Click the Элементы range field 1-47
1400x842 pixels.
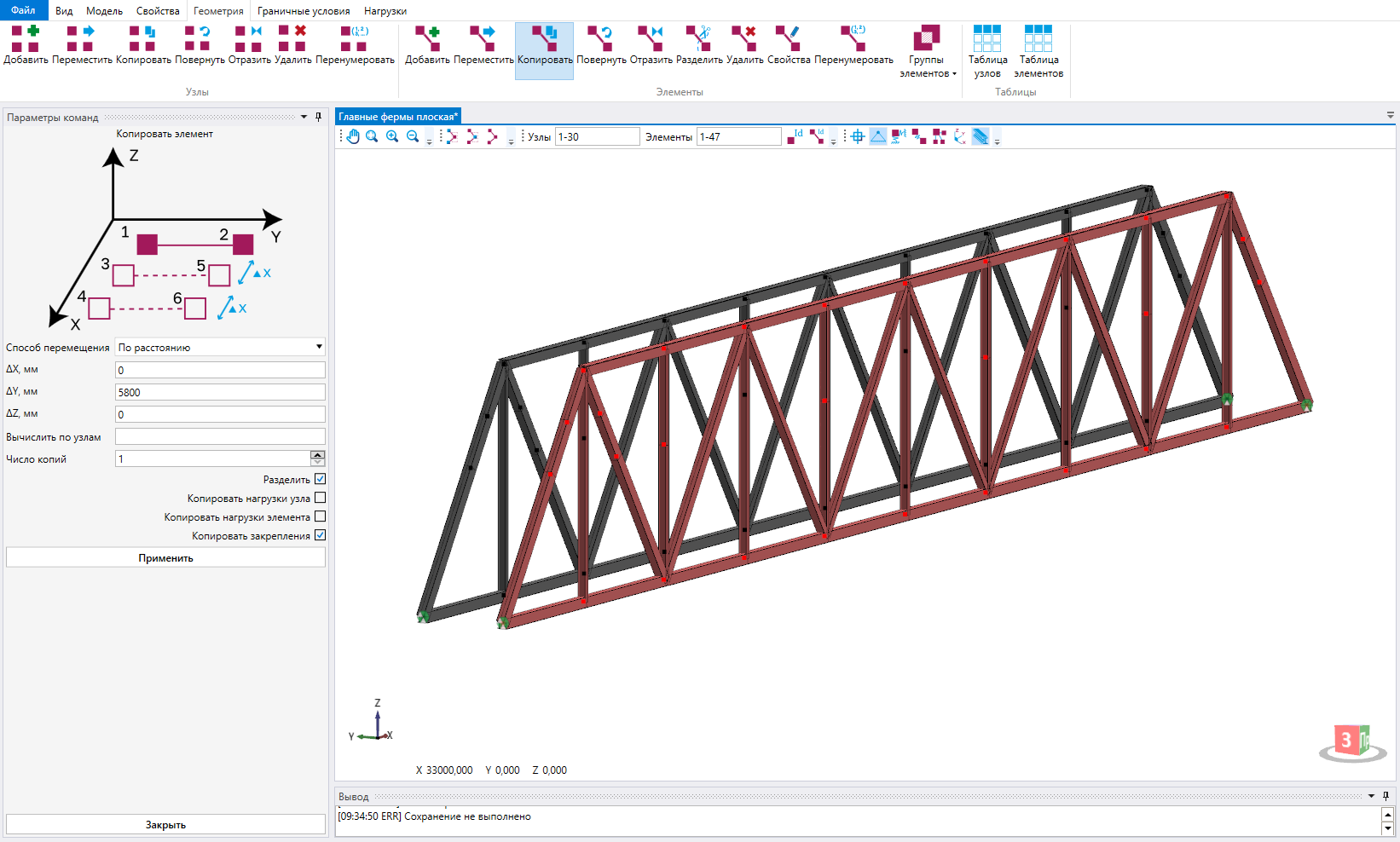point(739,136)
